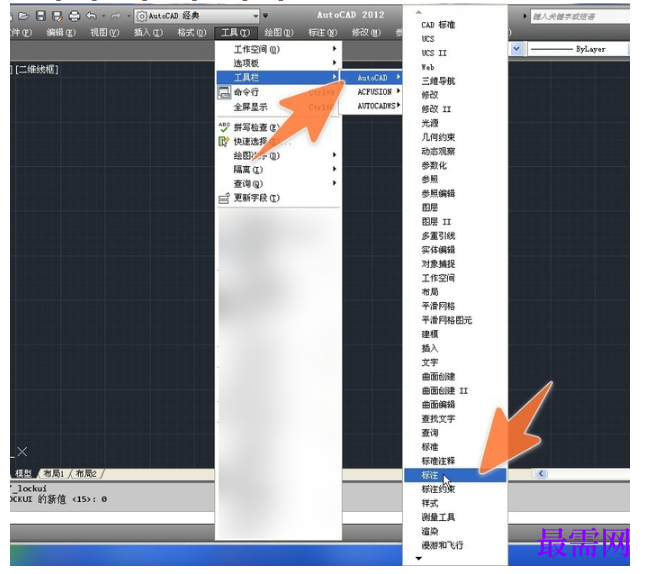Open the 修改(M) menu in the menu bar

pos(366,32)
